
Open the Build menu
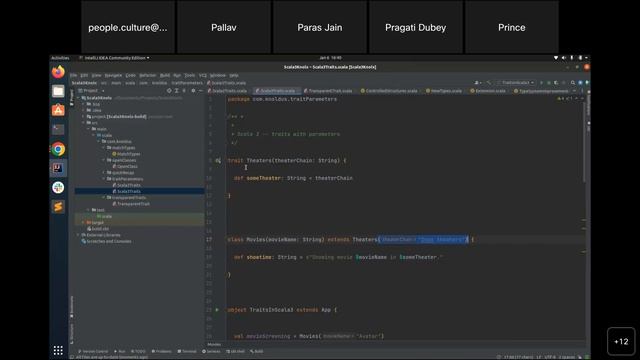165,76
